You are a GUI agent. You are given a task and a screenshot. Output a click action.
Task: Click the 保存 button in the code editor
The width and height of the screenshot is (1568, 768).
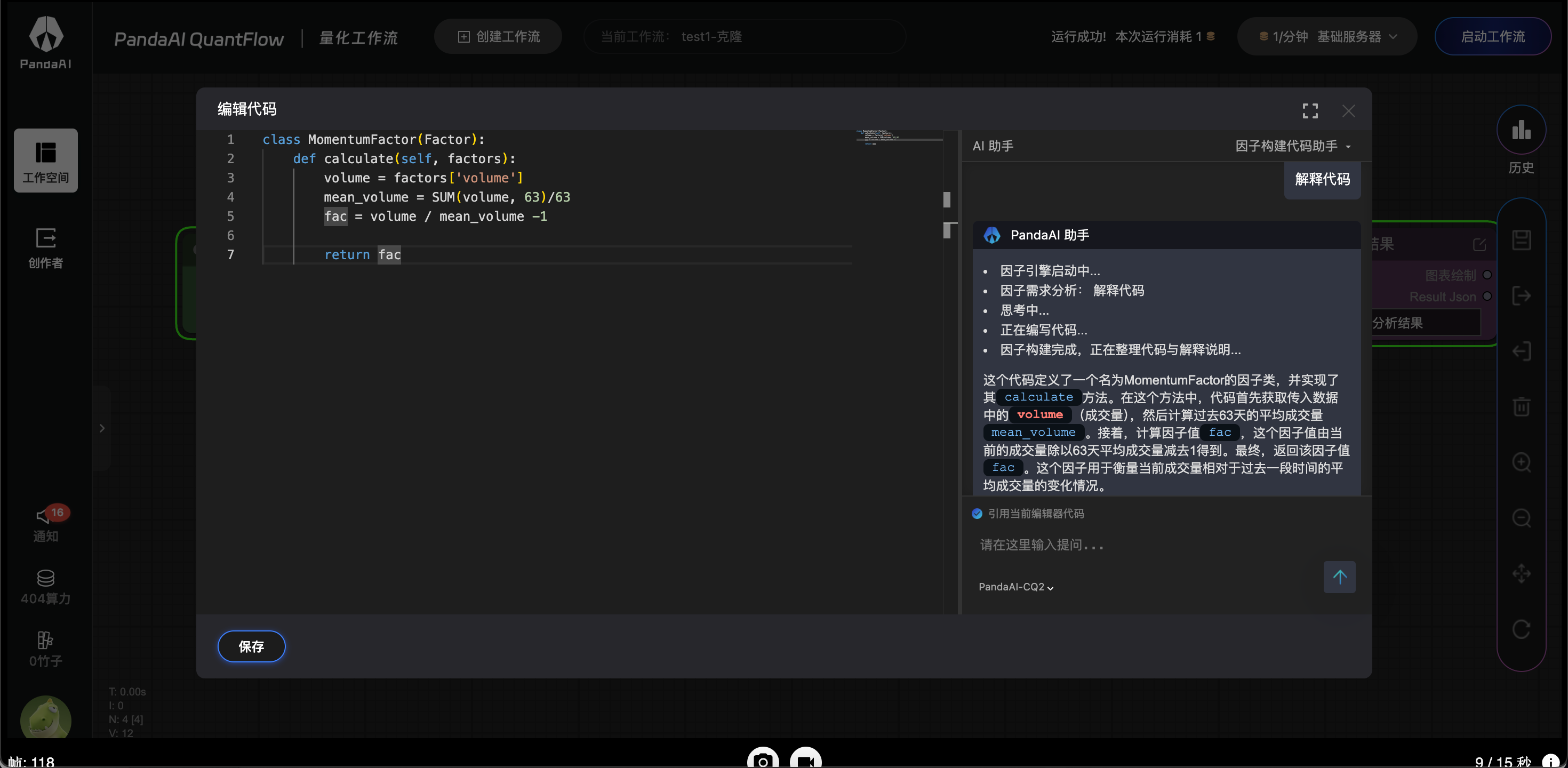251,646
